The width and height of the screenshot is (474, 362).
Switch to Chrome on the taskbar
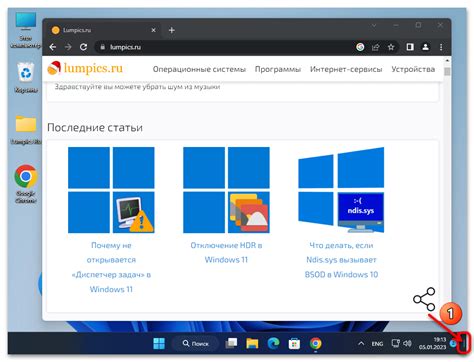pos(315,343)
